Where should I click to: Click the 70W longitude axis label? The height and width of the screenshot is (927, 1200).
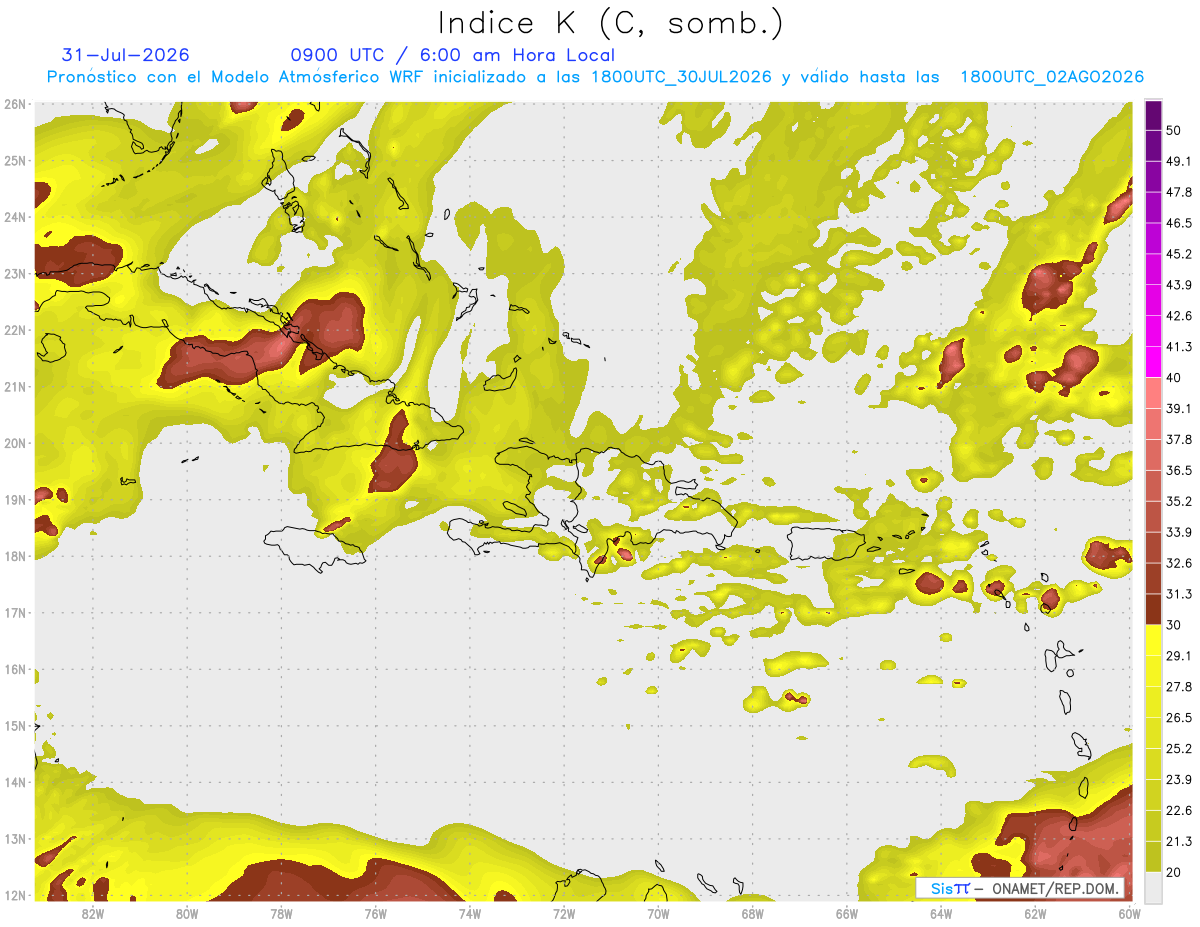click(x=658, y=913)
